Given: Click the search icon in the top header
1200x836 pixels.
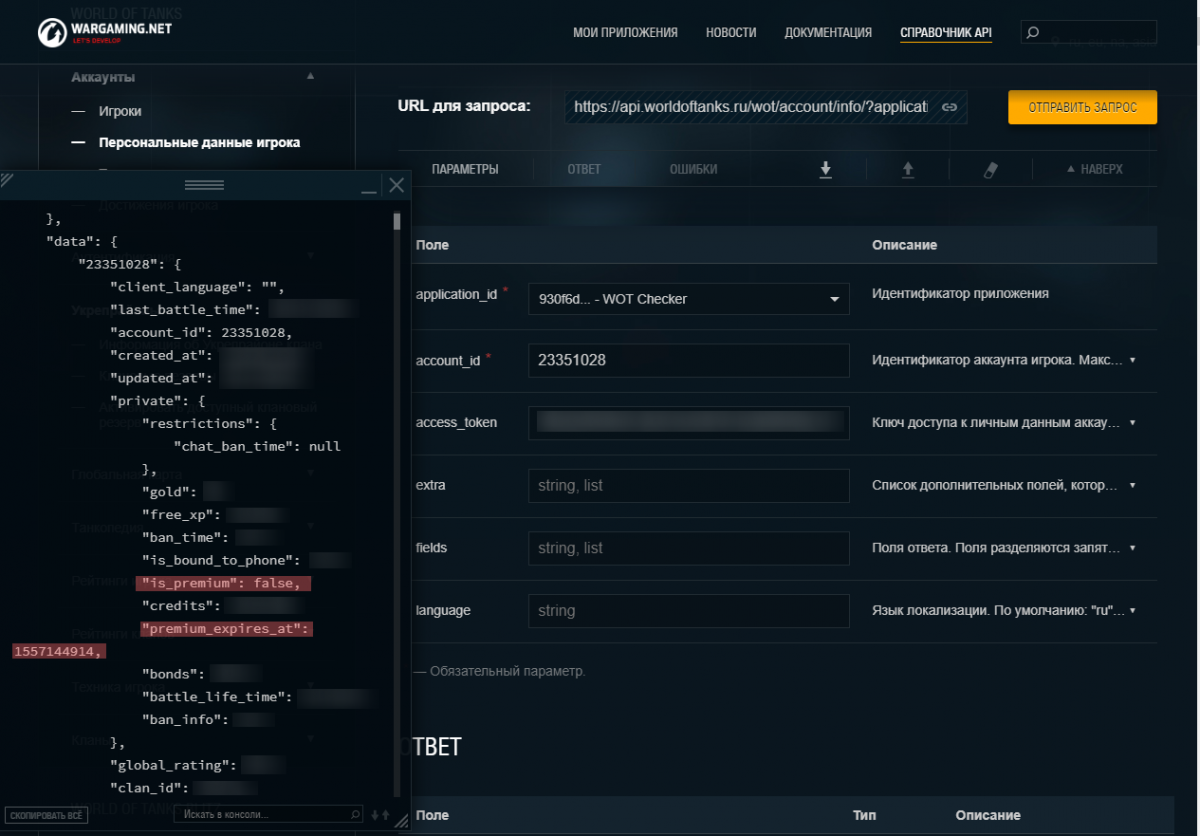Looking at the screenshot, I should (x=1034, y=32).
